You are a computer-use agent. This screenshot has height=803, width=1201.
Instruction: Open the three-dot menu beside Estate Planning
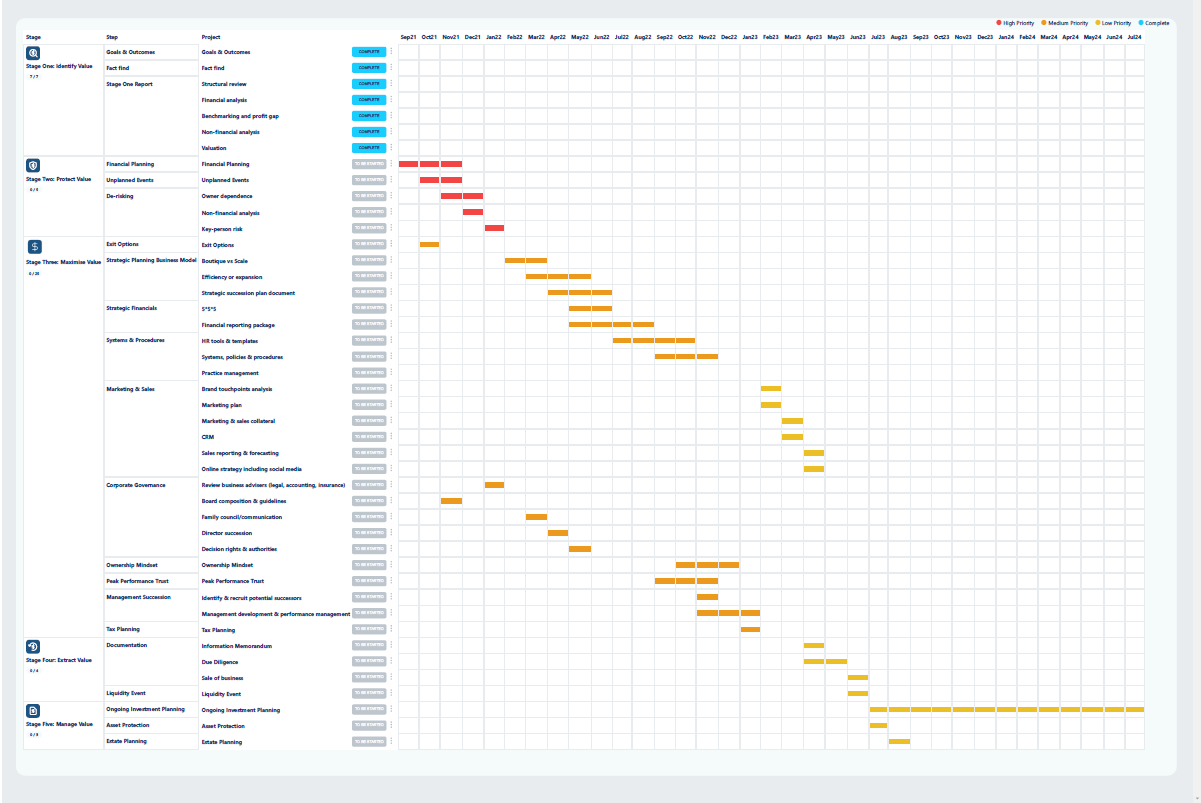[391, 742]
